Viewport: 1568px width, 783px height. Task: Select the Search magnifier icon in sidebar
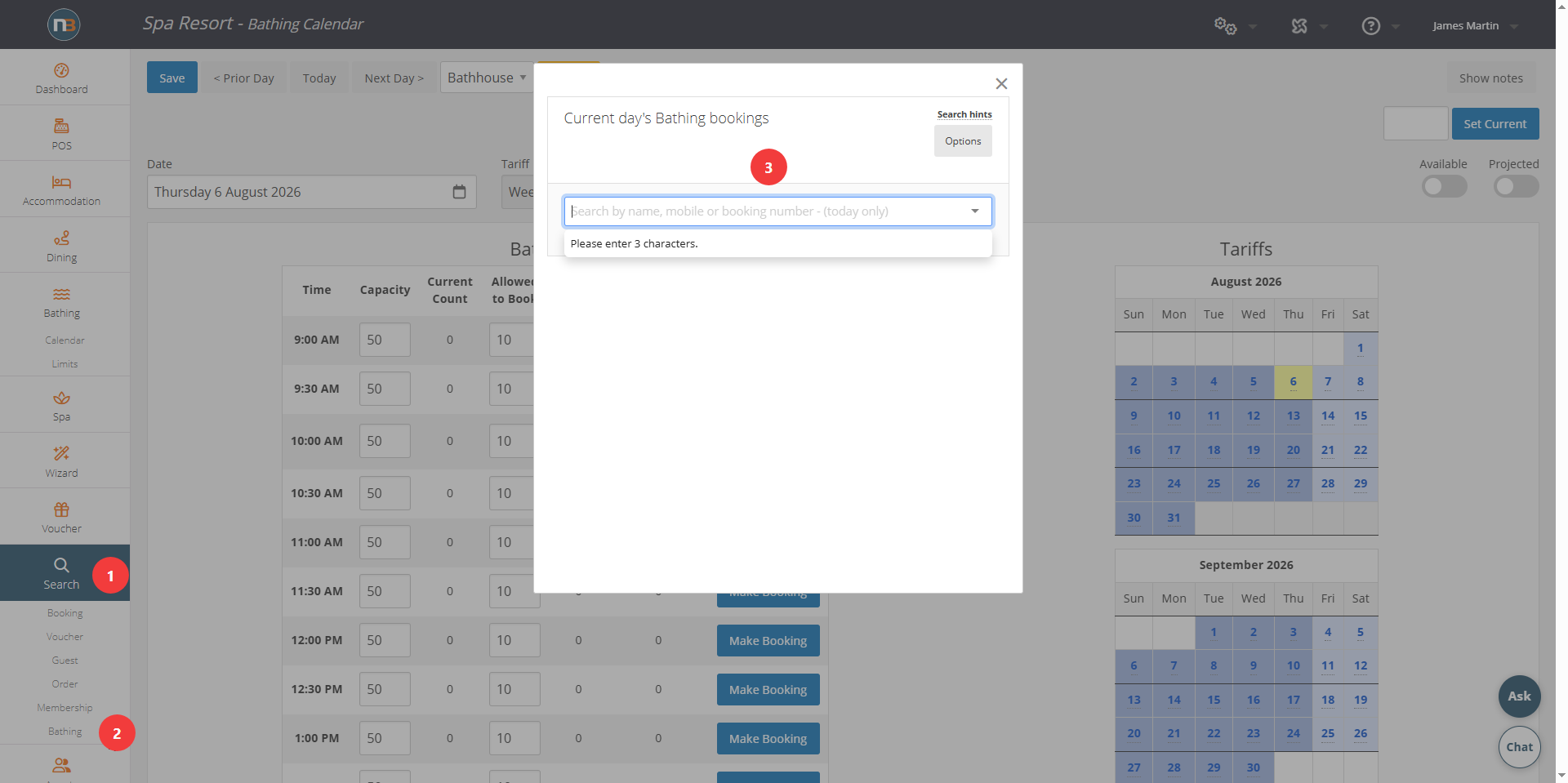point(61,565)
